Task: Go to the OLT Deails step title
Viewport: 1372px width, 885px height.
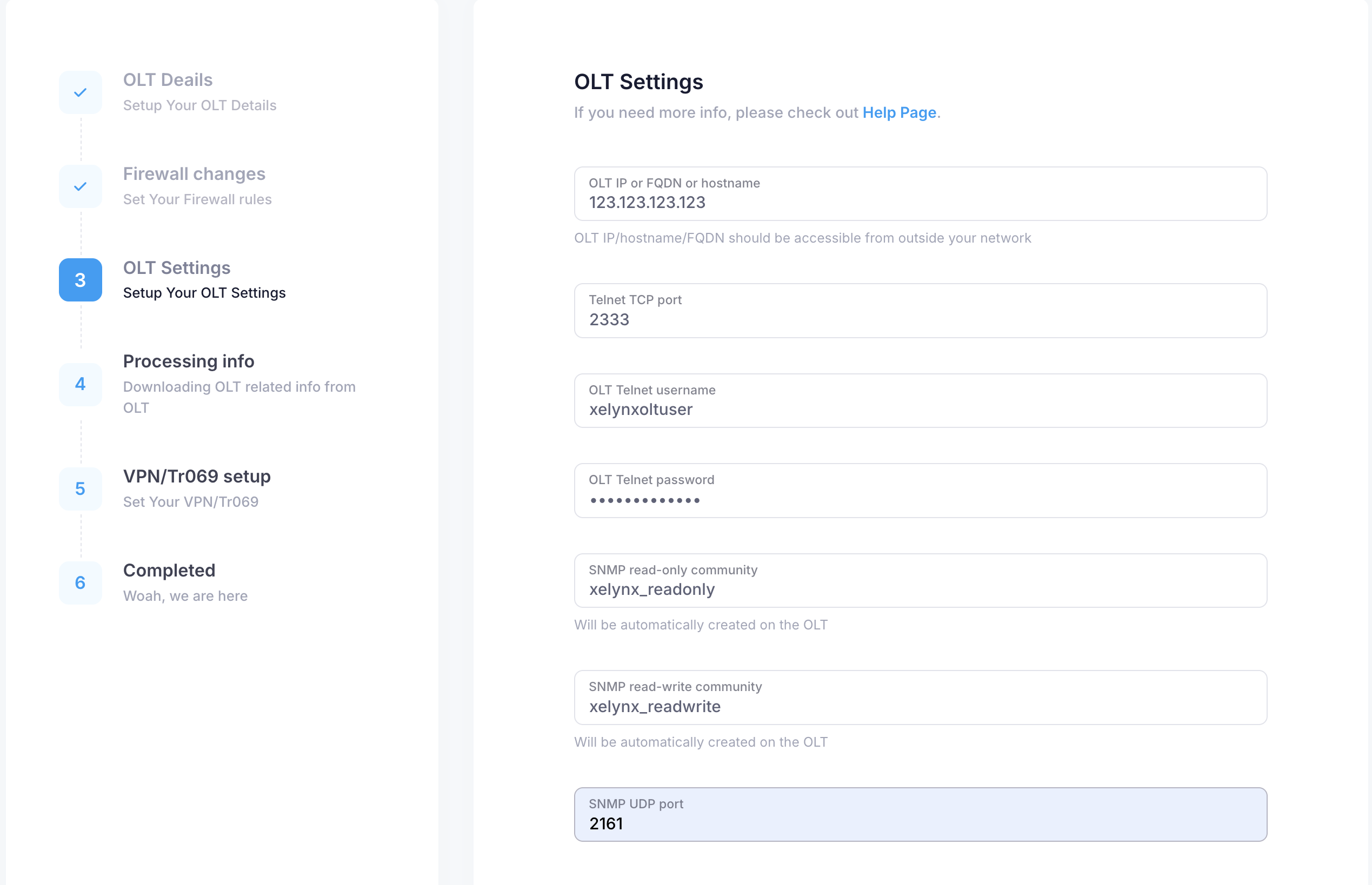Action: pos(168,80)
